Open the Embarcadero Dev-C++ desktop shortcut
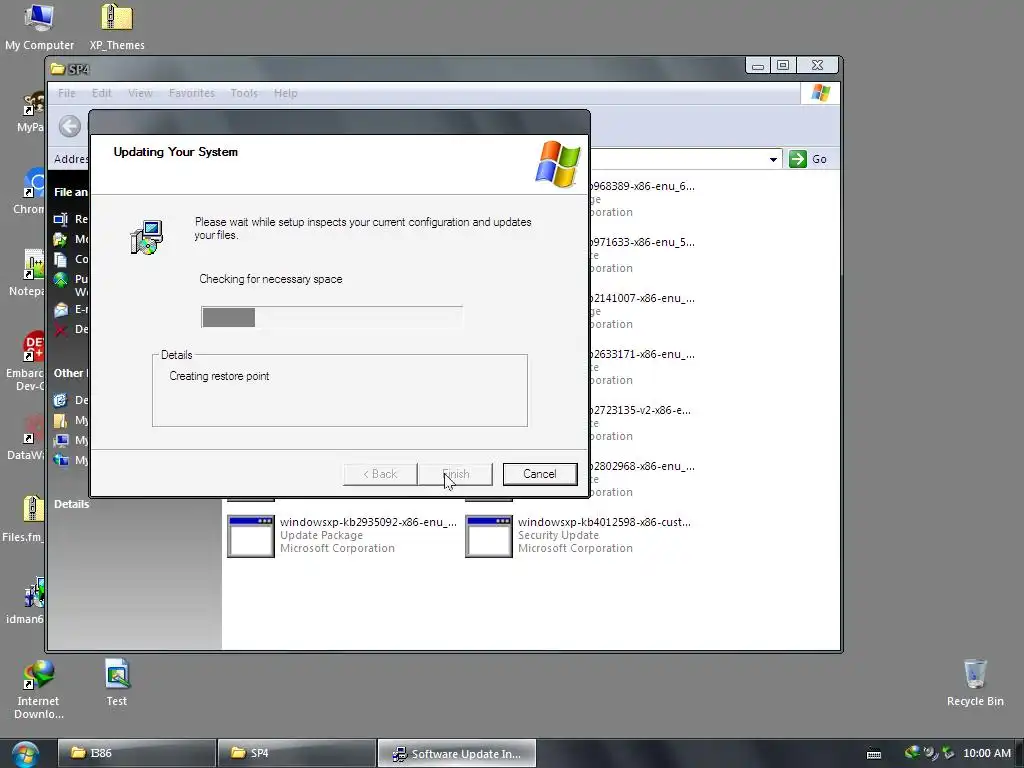This screenshot has width=1024, height=768. point(34,346)
